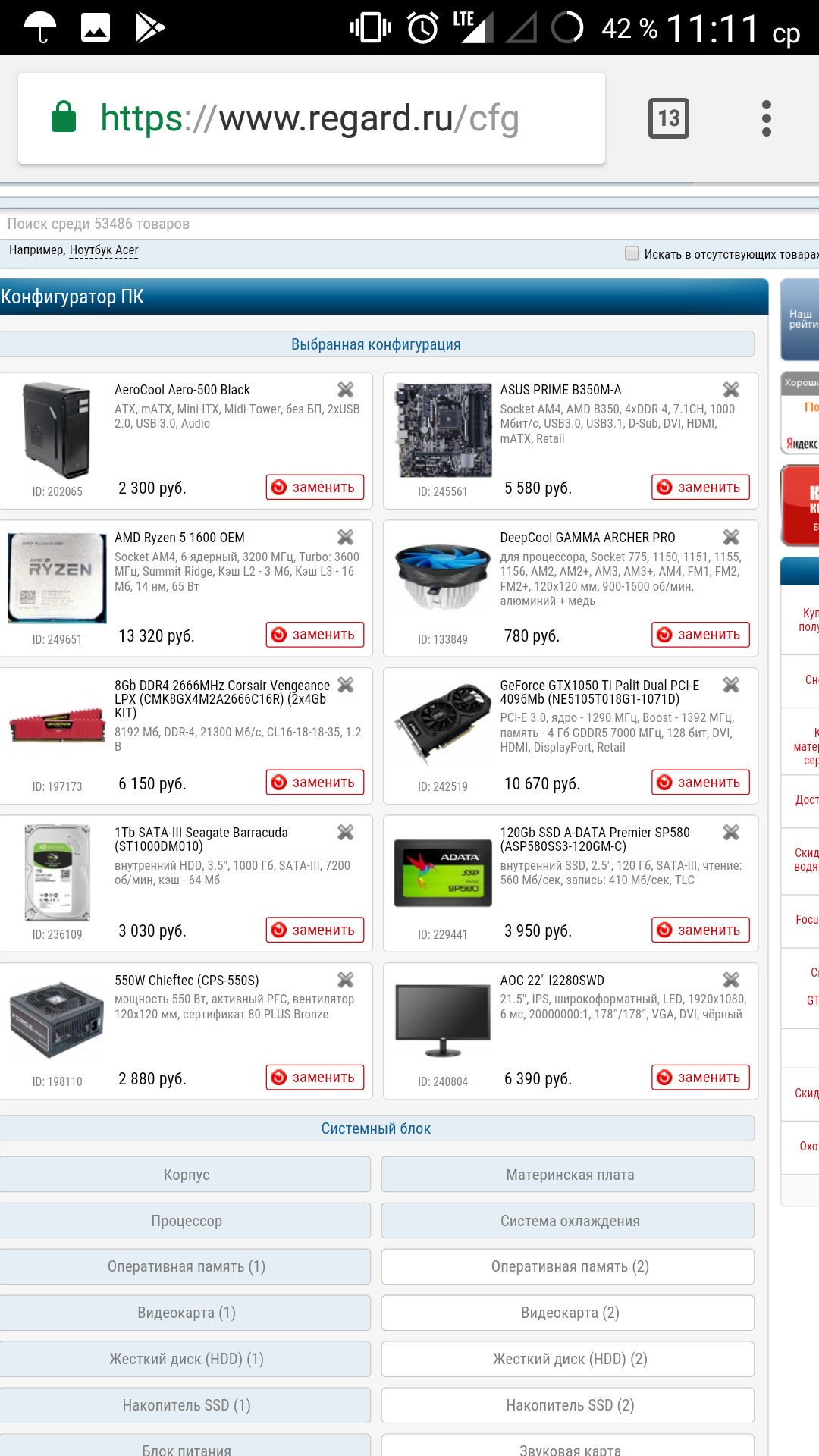This screenshot has height=1456, width=819.
Task: Open the Seagate Barracuda hard drive thumbnail
Action: [x=58, y=872]
